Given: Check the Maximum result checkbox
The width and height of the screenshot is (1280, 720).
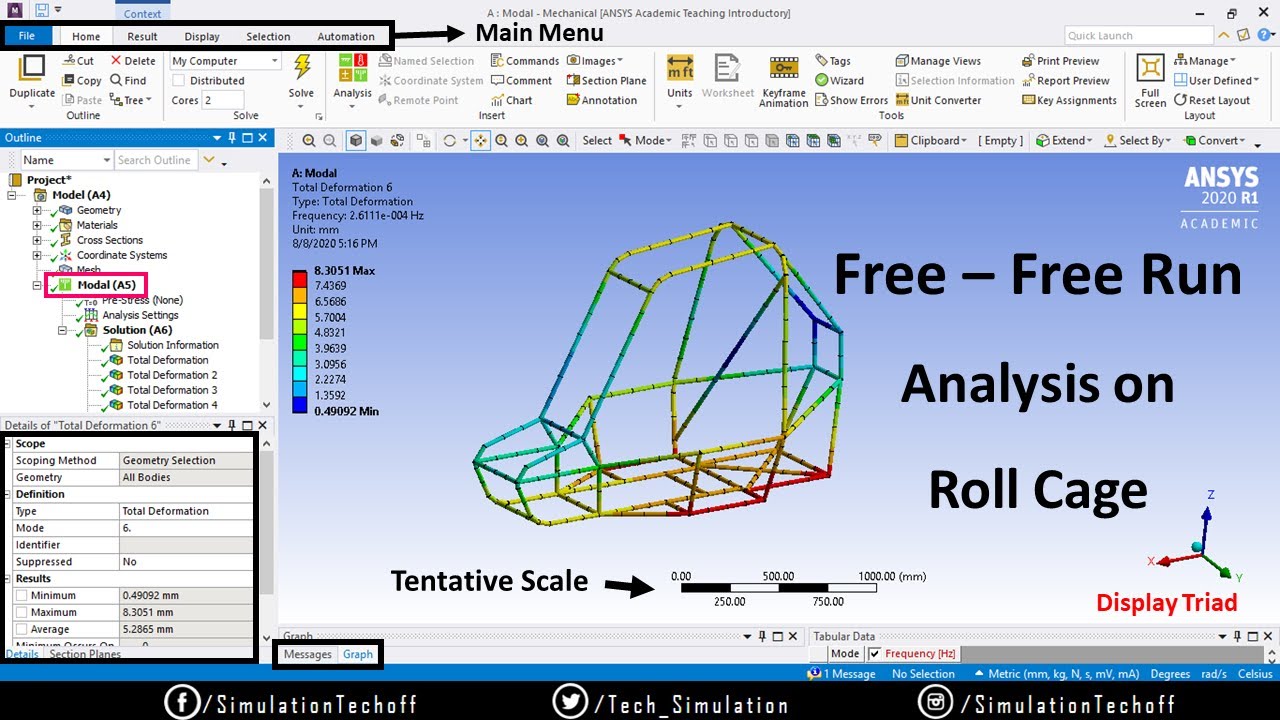Looking at the screenshot, I should (22, 613).
